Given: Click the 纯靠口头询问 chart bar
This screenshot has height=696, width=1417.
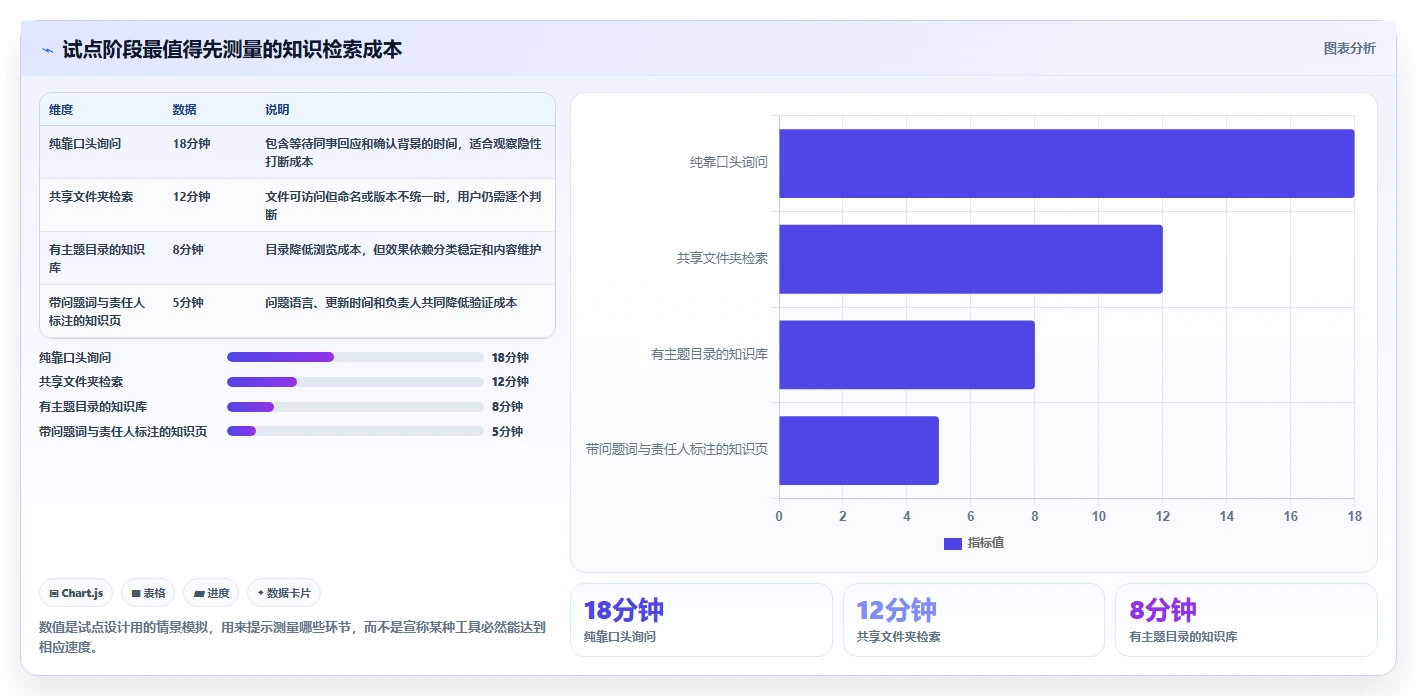Looking at the screenshot, I should coord(1067,163).
